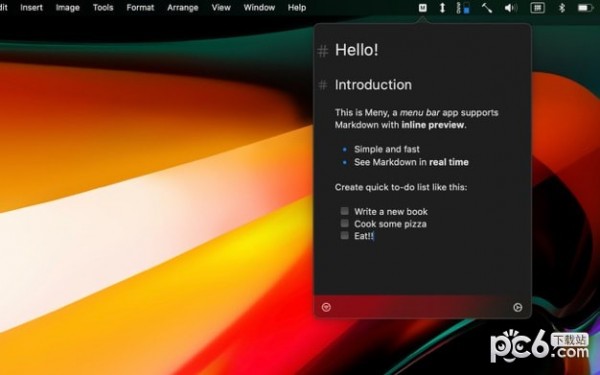This screenshot has width=600, height=375.
Task: Click the 'Cook some pizza' text
Action: click(390, 224)
